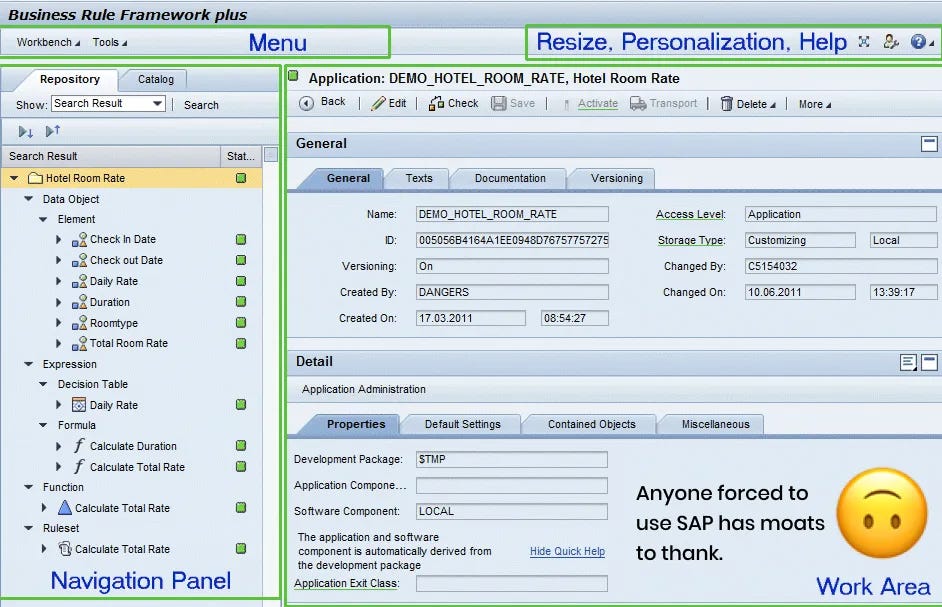The image size is (942, 607).
Task: Click the Storage Type label link
Action: [691, 240]
